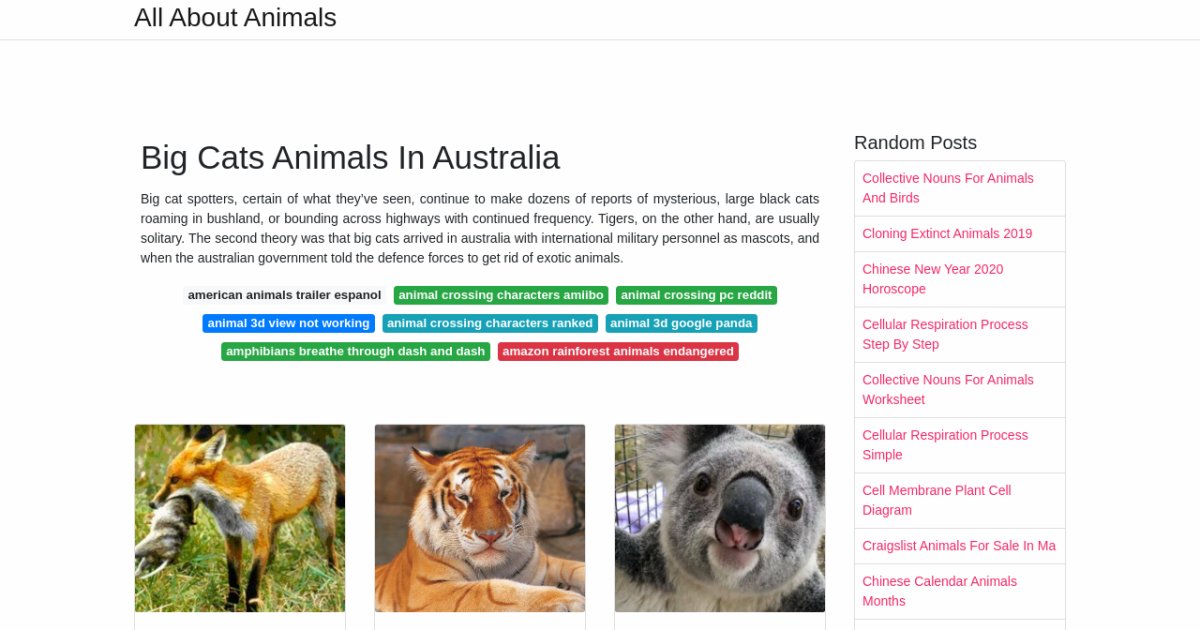The width and height of the screenshot is (1200, 630).
Task: Open the fox photo thumbnail
Action: point(240,518)
